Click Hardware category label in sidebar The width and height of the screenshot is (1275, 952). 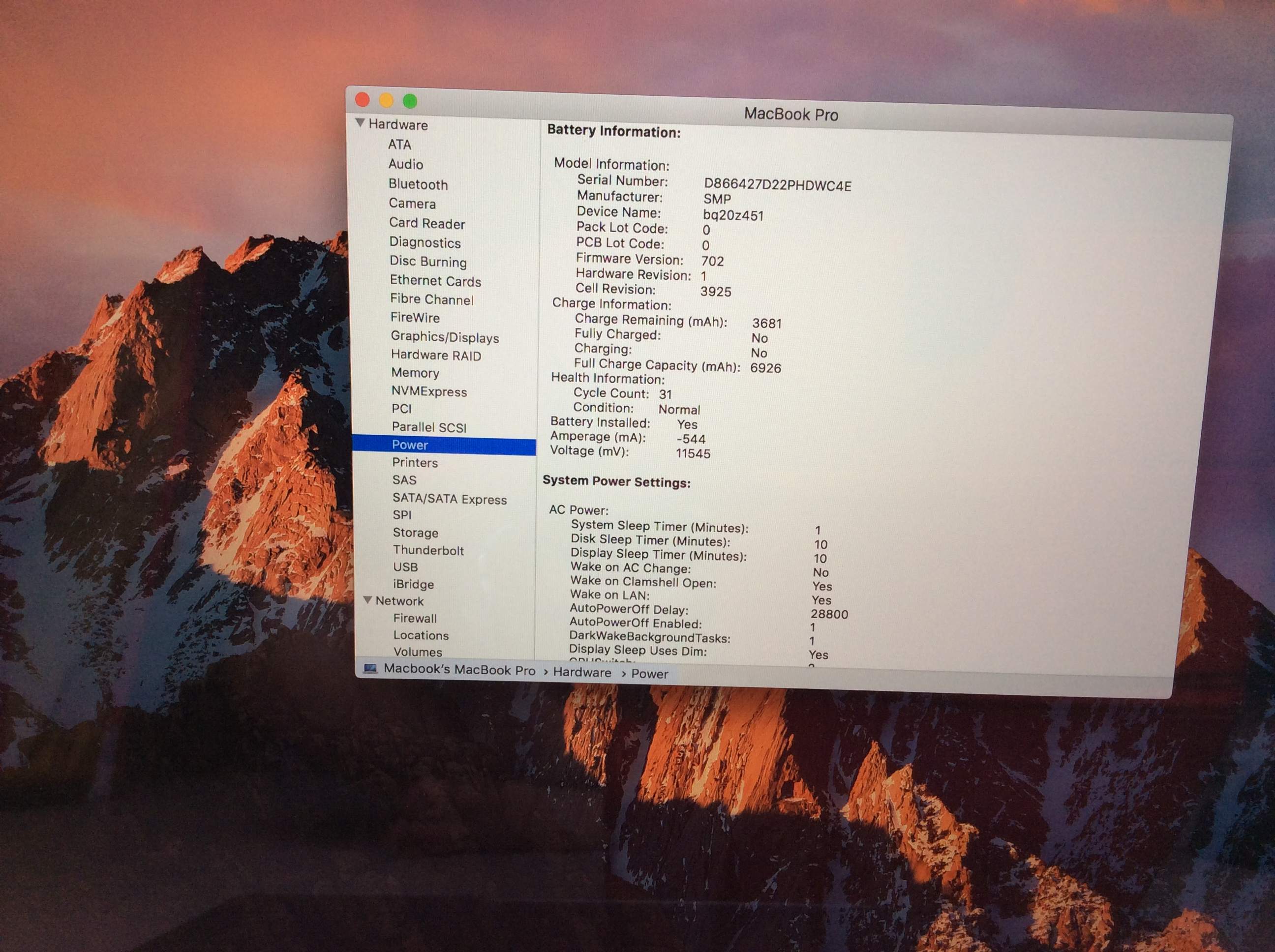[x=398, y=124]
